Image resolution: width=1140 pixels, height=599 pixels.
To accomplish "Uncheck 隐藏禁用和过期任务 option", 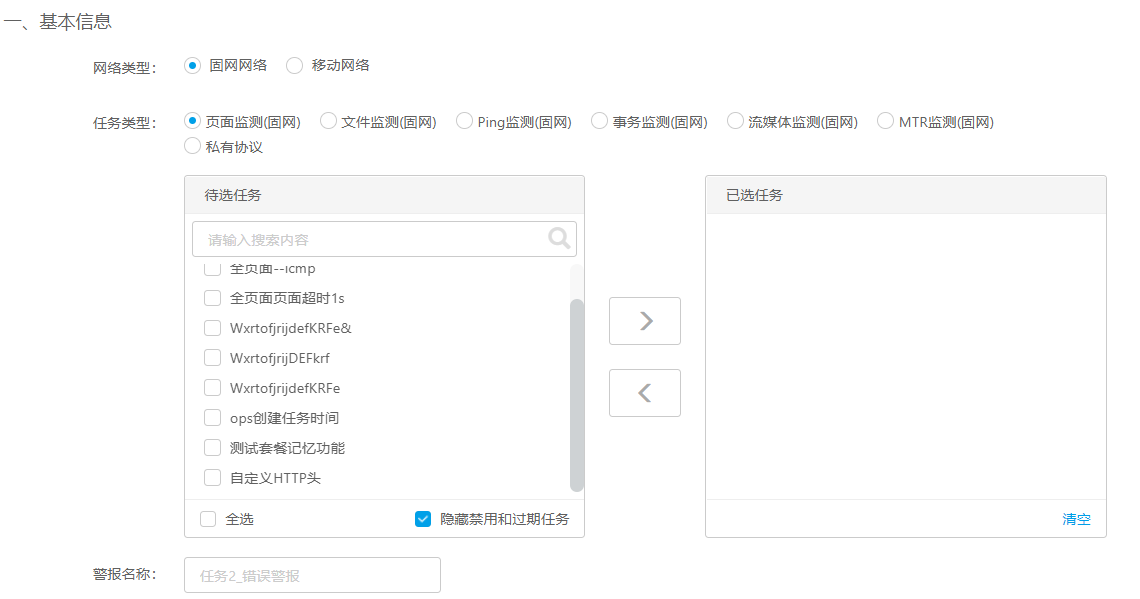I will click(x=423, y=519).
